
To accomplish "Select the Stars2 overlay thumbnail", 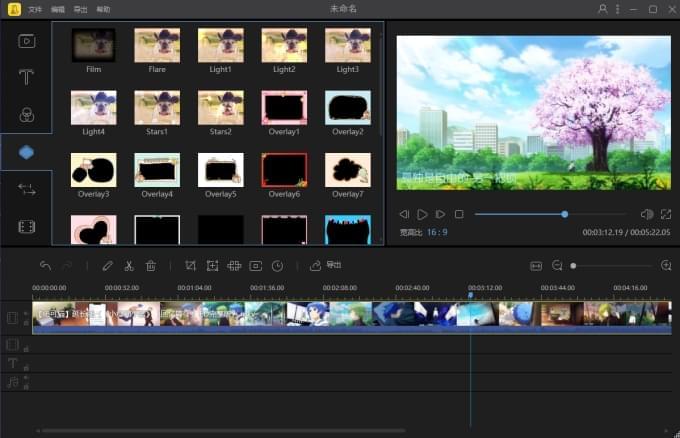I will (x=221, y=108).
